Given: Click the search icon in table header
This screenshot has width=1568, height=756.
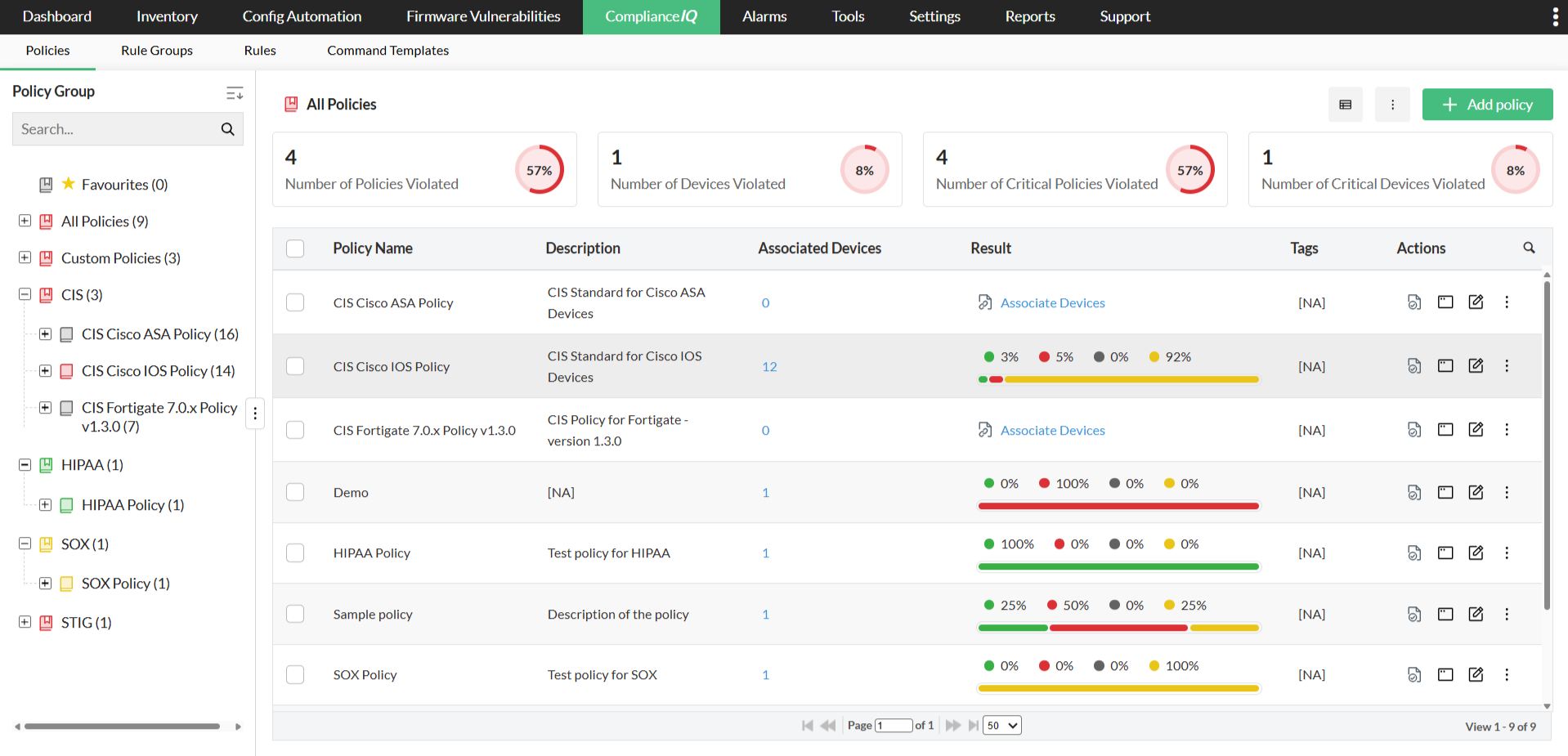Looking at the screenshot, I should pyautogui.click(x=1528, y=248).
